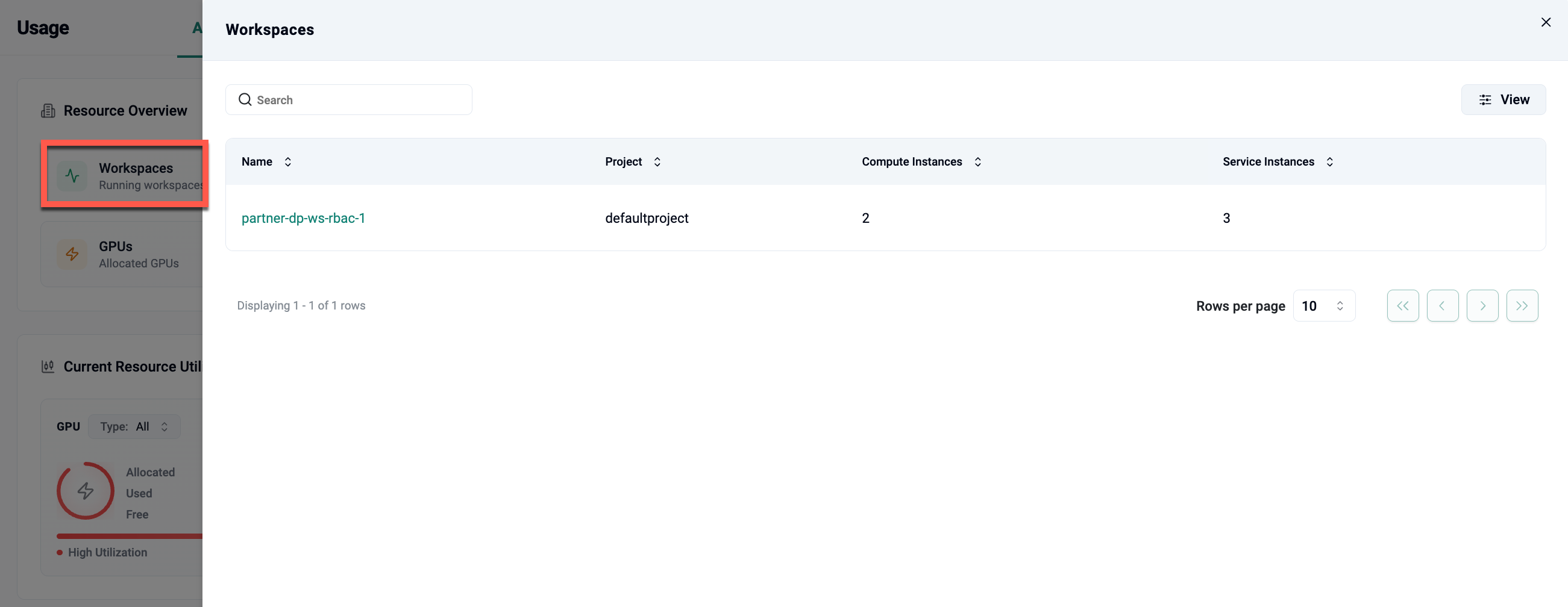Expand the GPU Type filter dropdown
Image resolution: width=1568 pixels, height=607 pixels.
tap(134, 427)
